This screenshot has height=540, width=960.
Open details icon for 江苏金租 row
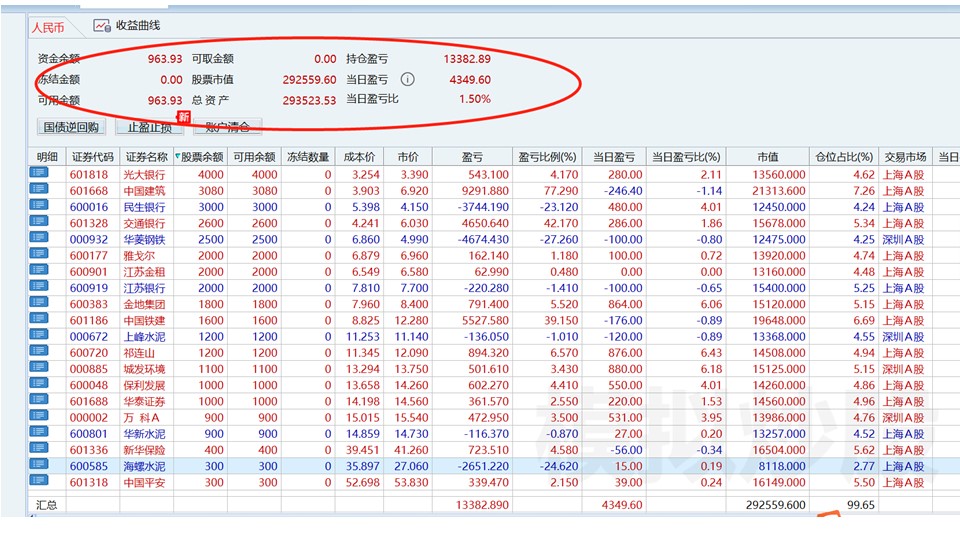pyautogui.click(x=39, y=270)
